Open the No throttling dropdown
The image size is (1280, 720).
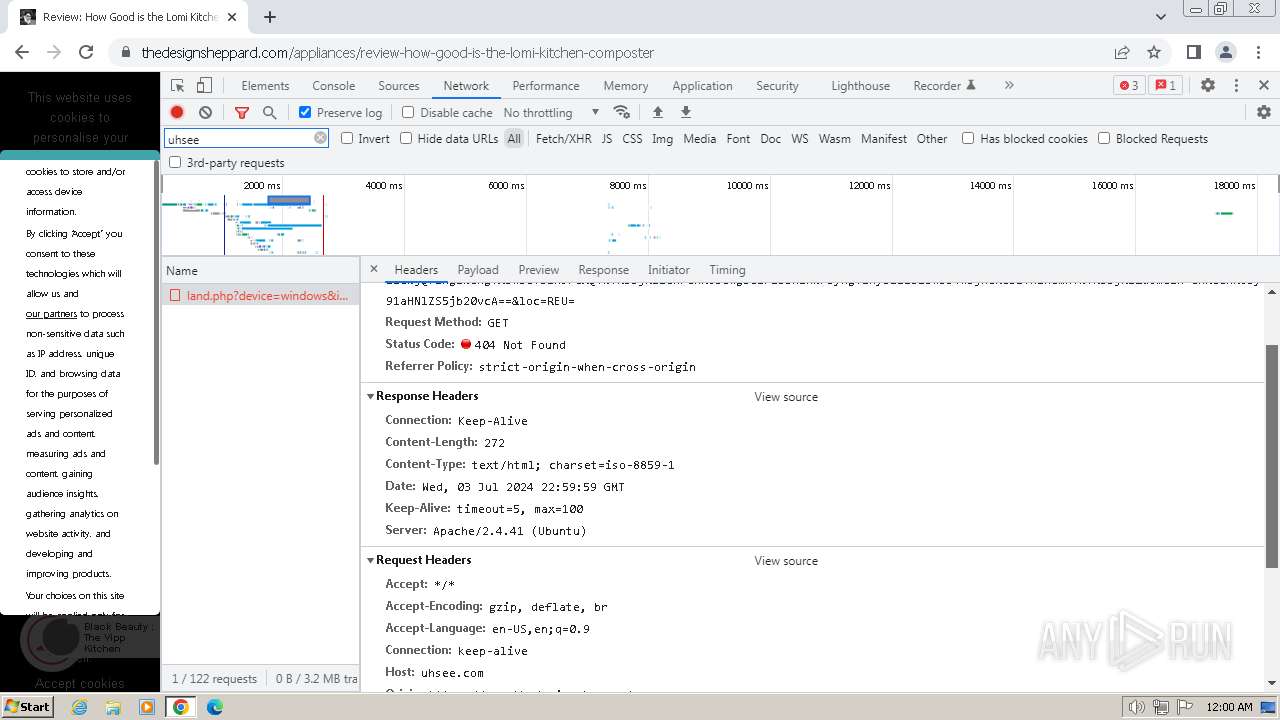(x=551, y=112)
